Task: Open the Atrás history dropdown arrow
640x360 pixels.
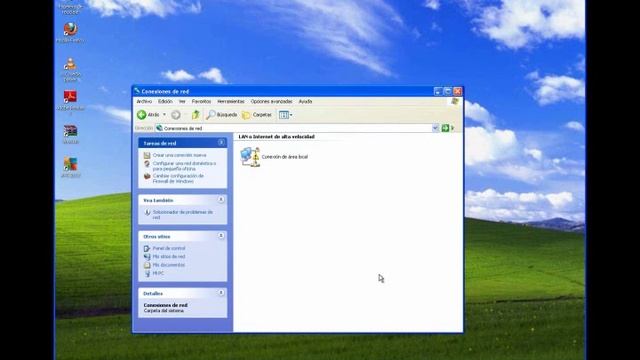Action: pos(164,115)
